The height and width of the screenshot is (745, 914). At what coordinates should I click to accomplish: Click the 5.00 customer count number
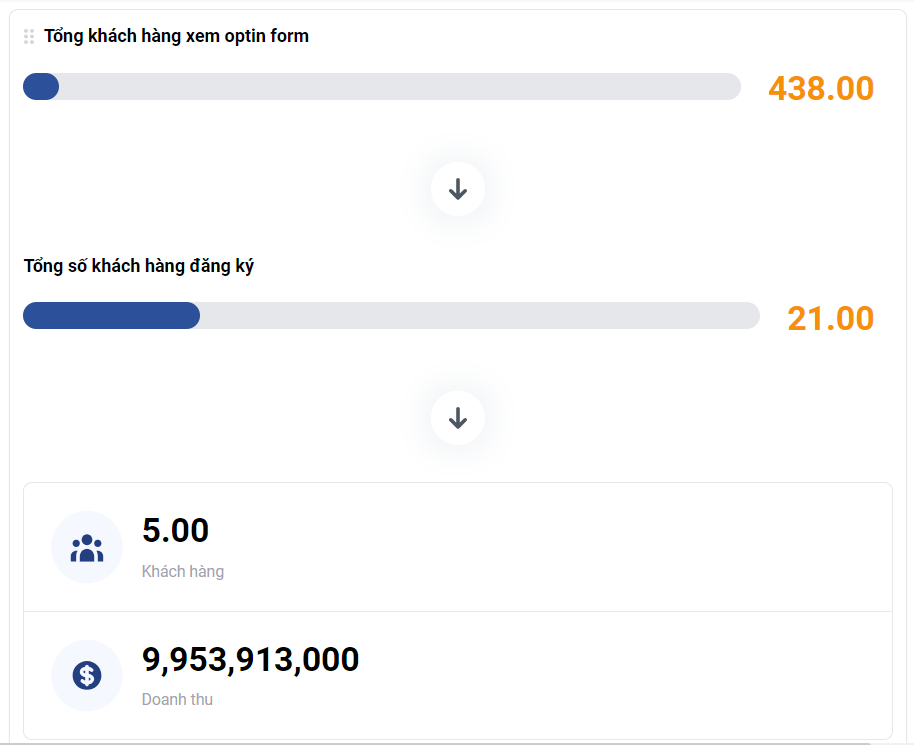176,530
